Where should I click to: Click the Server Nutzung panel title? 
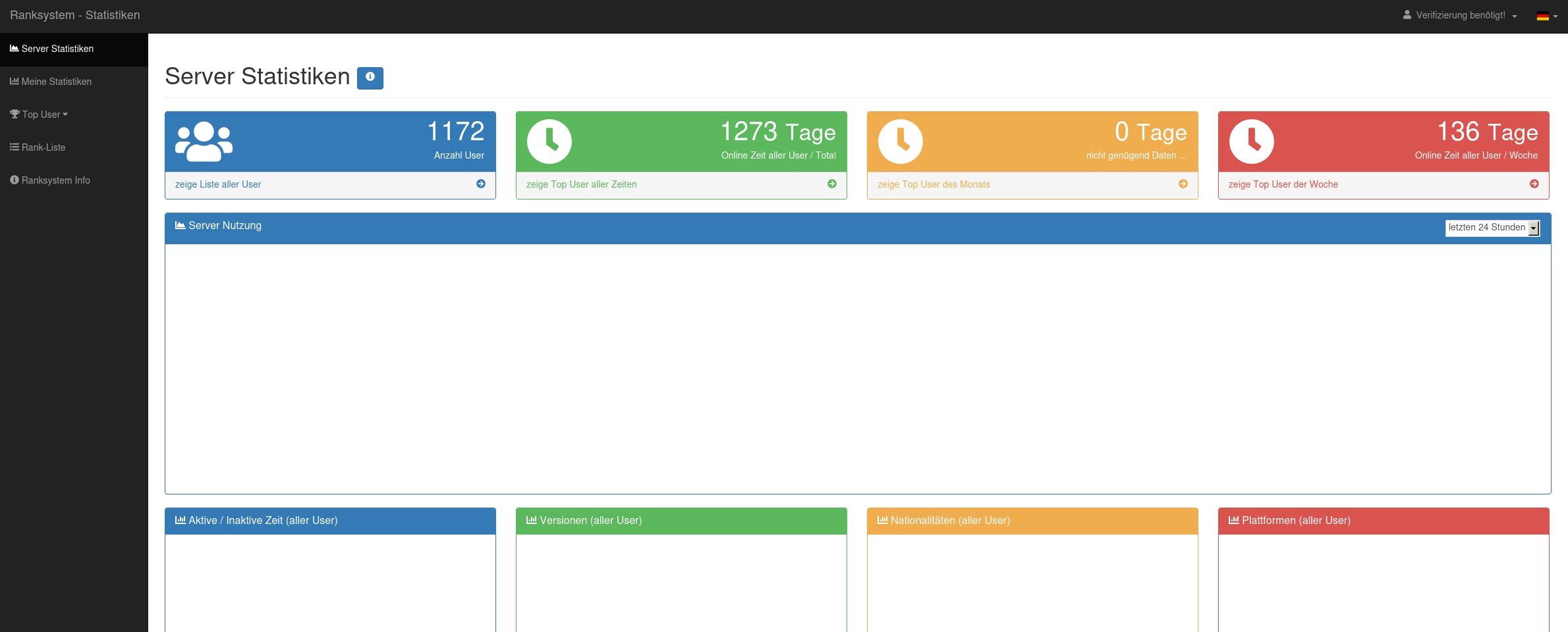tap(225, 226)
